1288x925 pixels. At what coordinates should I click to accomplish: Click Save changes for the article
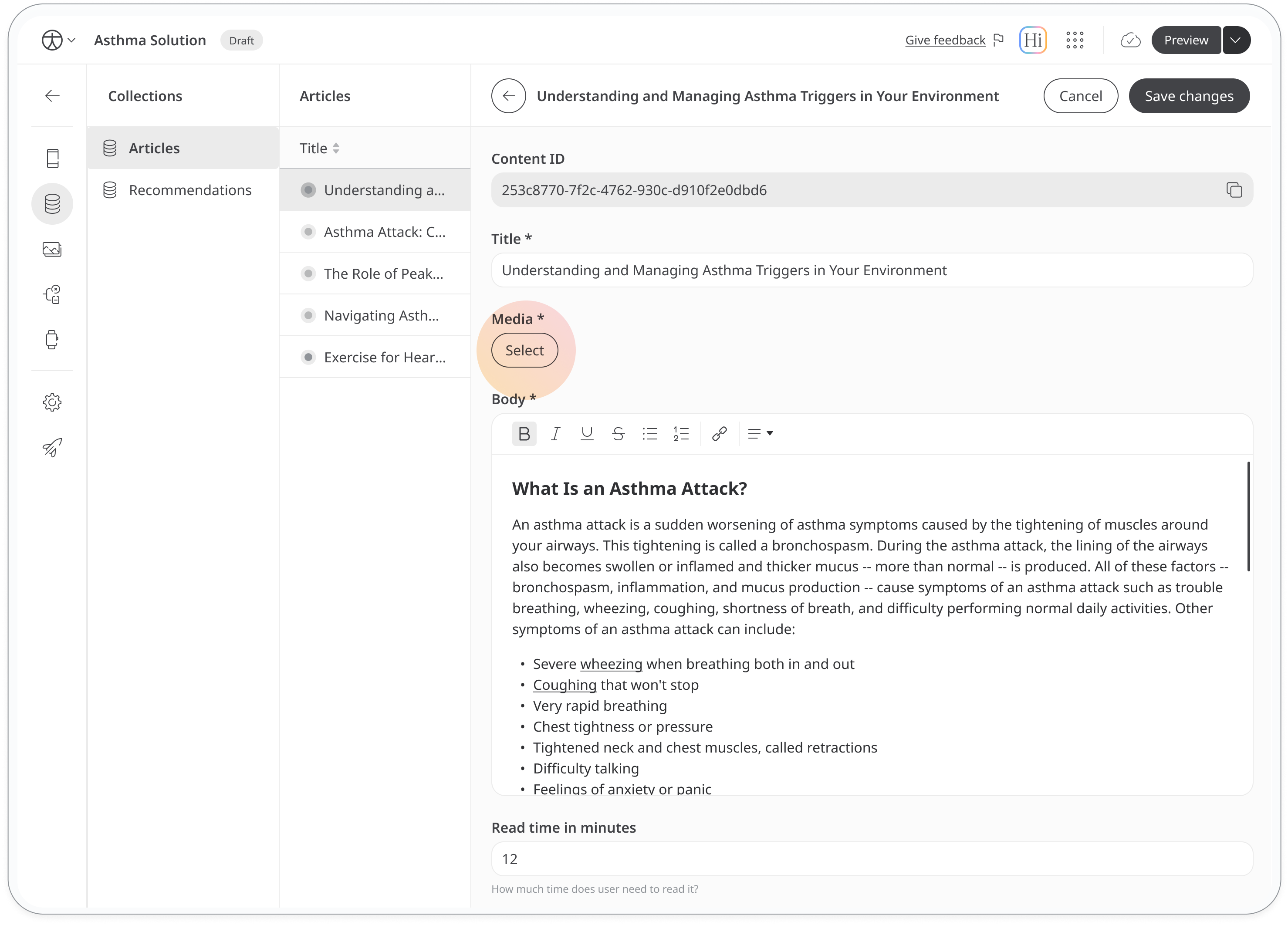1189,95
